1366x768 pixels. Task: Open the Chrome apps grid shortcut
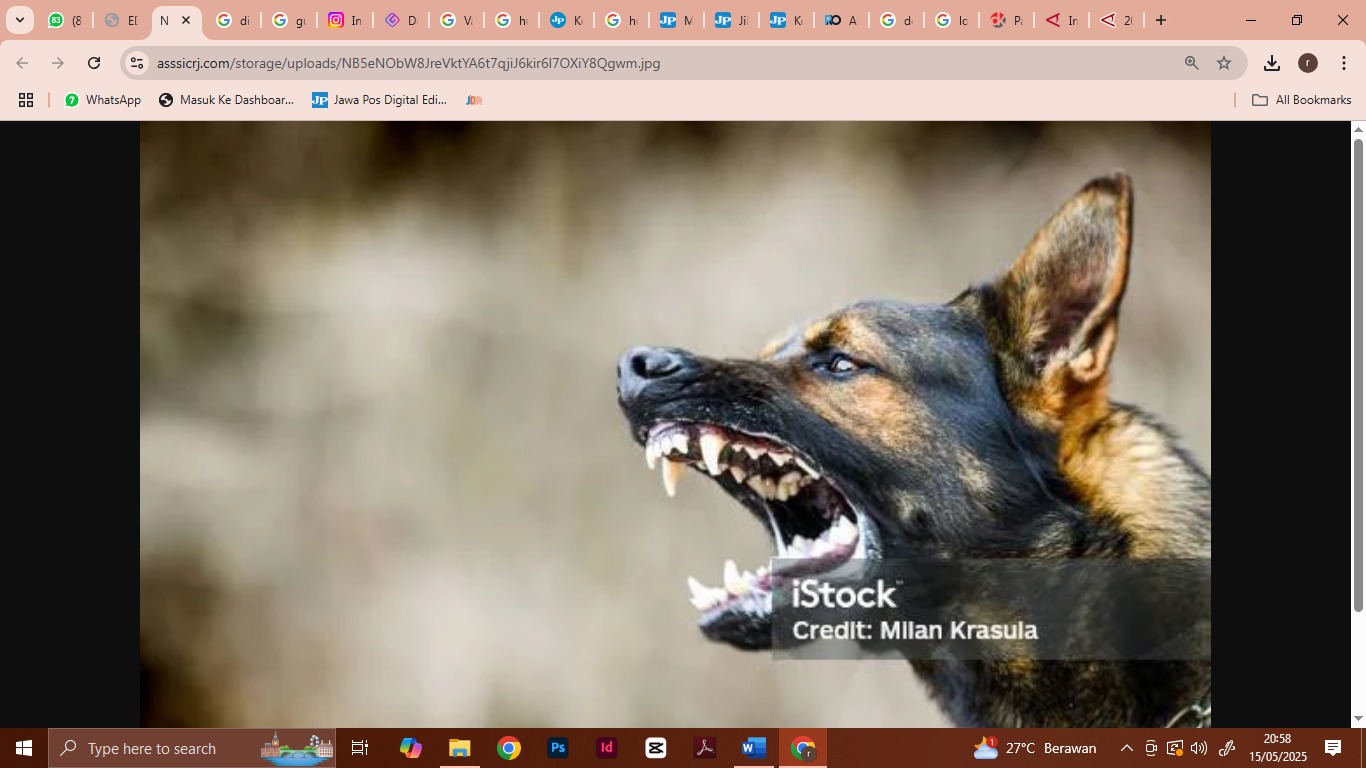[26, 100]
